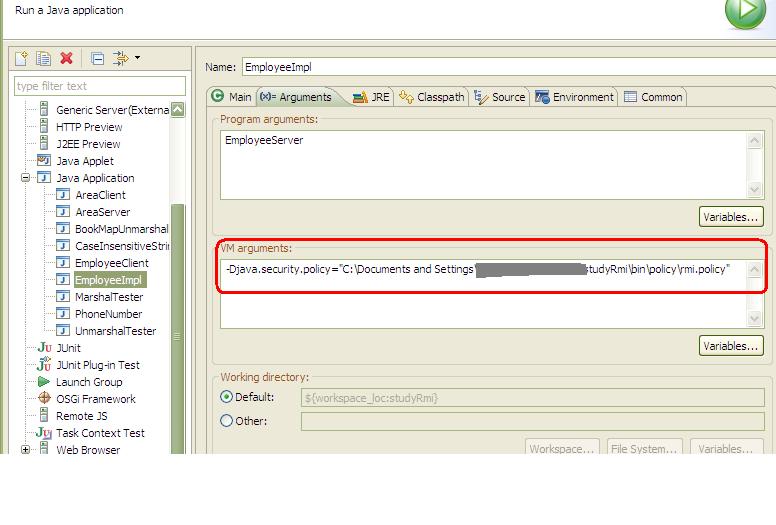The width and height of the screenshot is (776, 525).
Task: Select Generic Server(External) configuration type
Action: pos(112,110)
